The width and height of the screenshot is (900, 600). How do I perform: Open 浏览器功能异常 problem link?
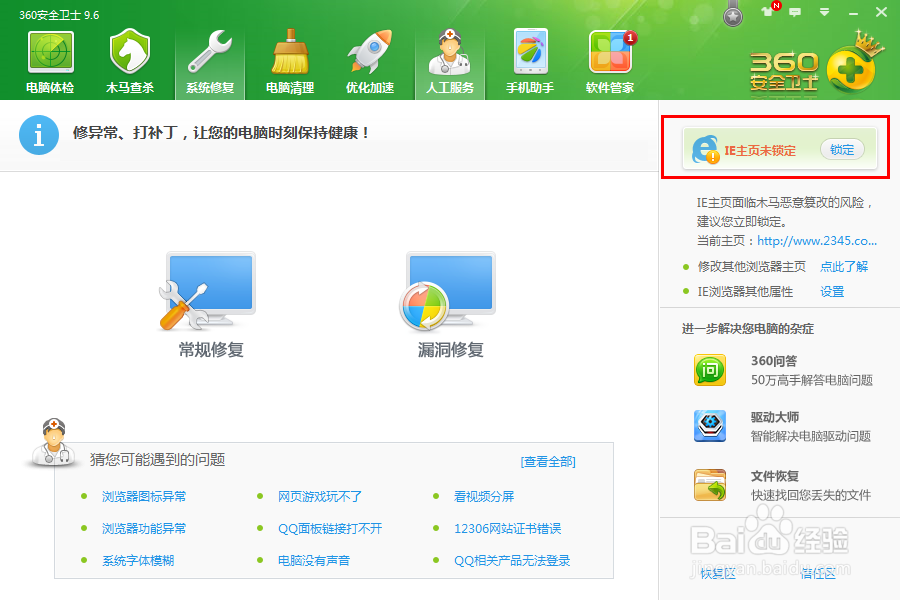tap(144, 529)
